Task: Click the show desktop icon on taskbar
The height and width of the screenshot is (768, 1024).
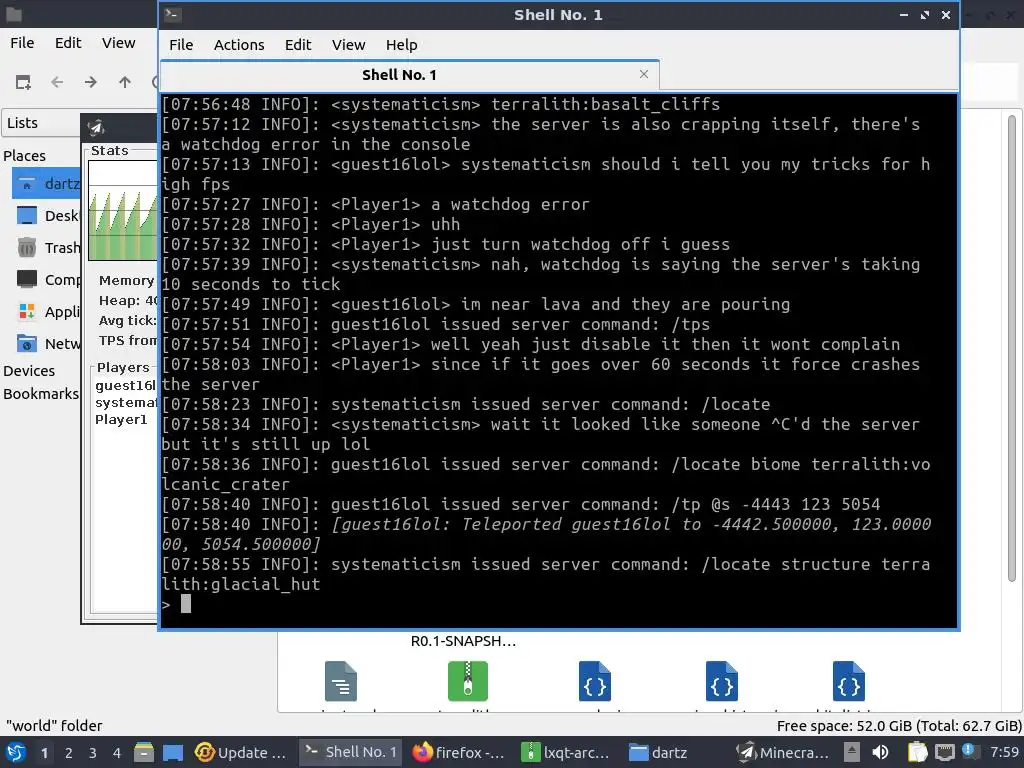Action: click(x=173, y=753)
